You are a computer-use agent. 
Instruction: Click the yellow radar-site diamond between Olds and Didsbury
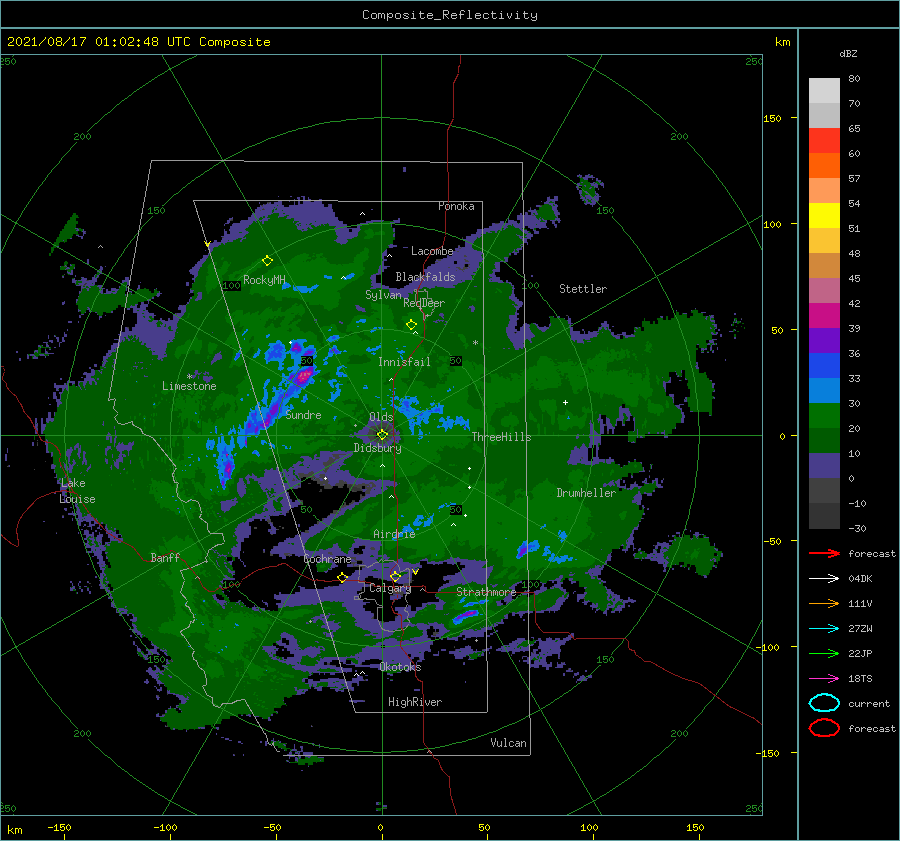click(x=382, y=435)
